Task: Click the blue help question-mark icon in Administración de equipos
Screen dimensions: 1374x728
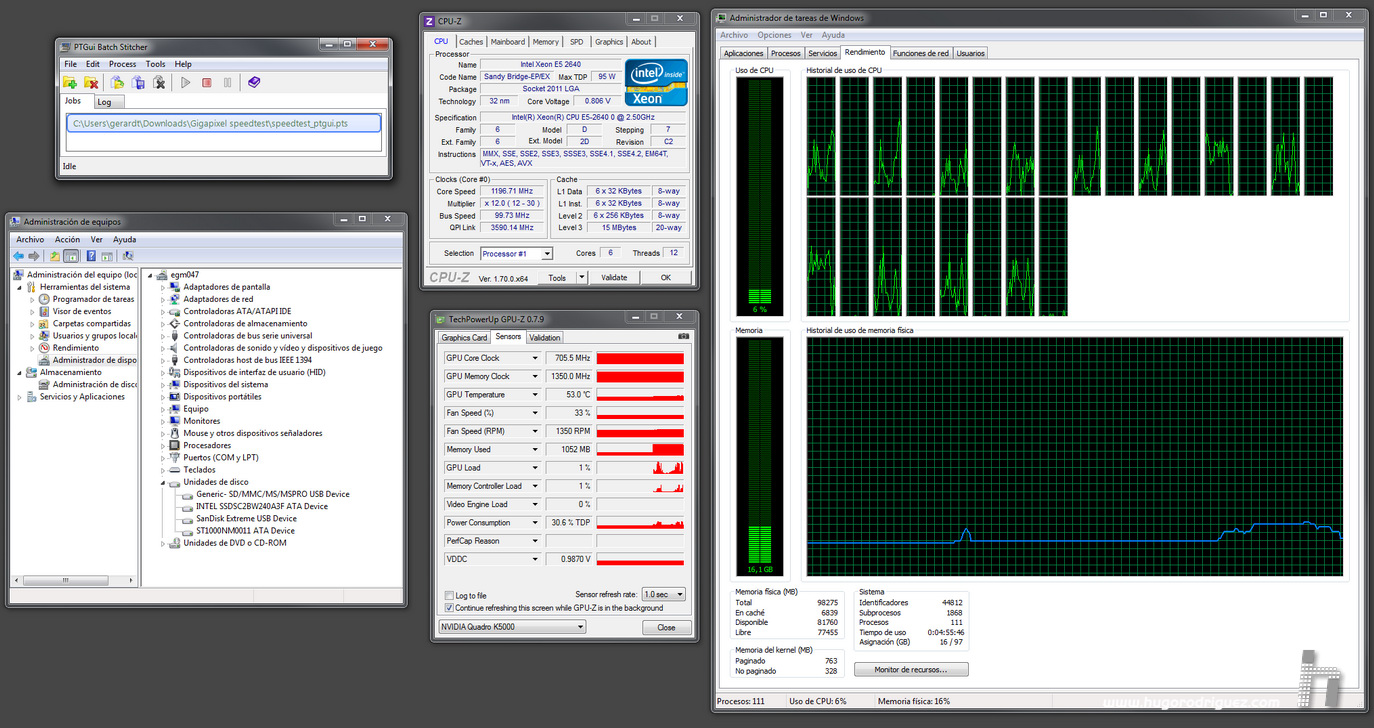Action: 91,256
